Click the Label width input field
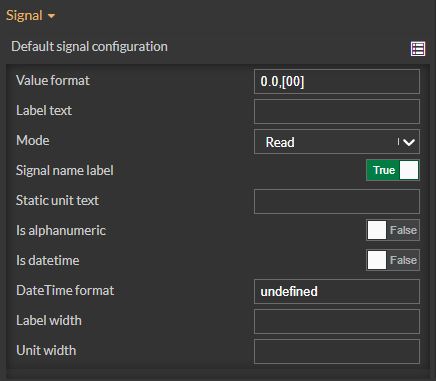The image size is (436, 381). coord(337,321)
